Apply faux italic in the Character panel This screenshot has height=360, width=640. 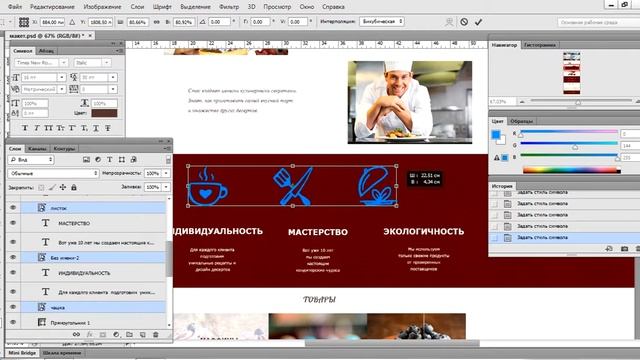pyautogui.click(x=37, y=128)
